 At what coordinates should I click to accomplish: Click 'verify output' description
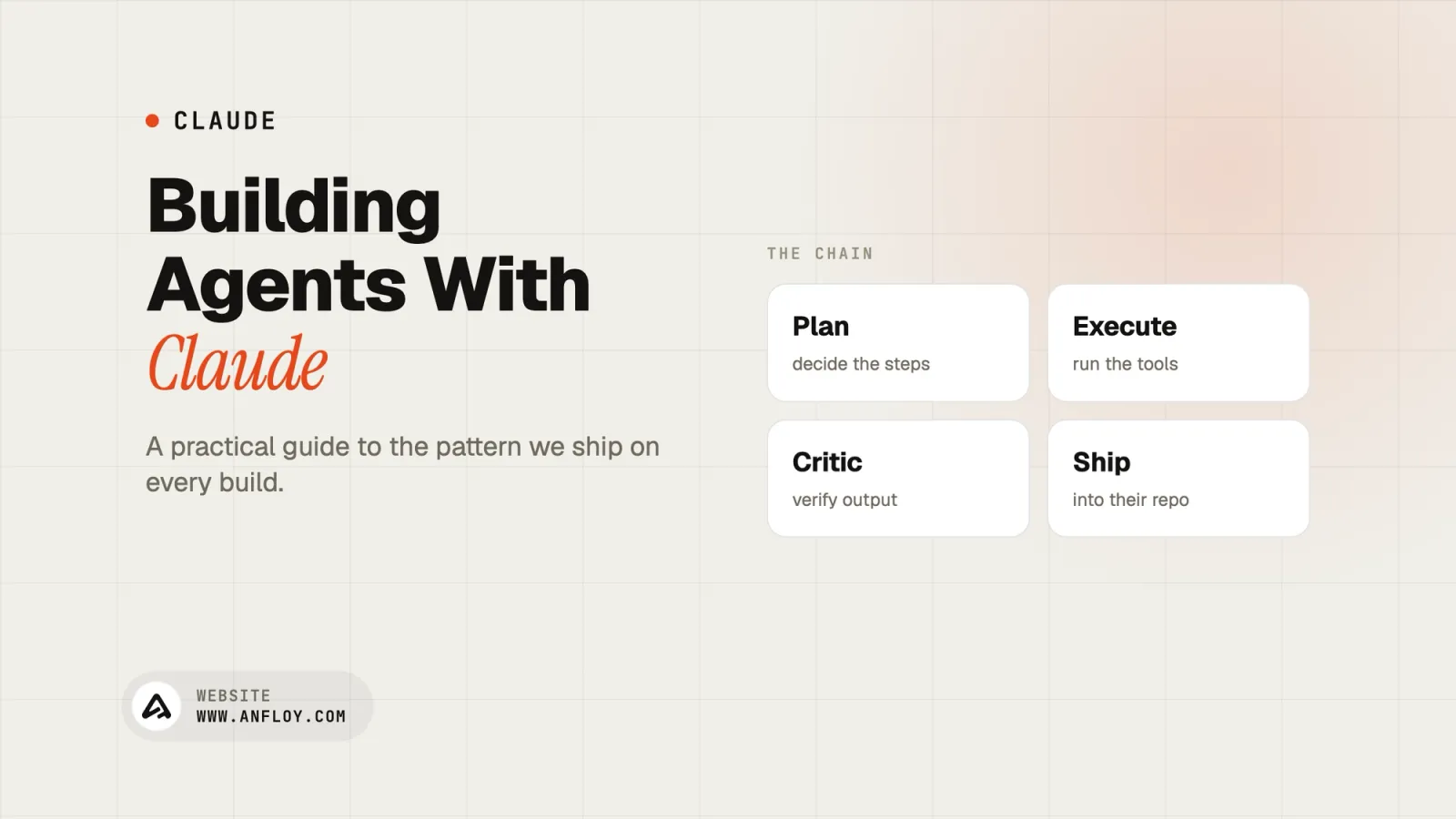[844, 500]
